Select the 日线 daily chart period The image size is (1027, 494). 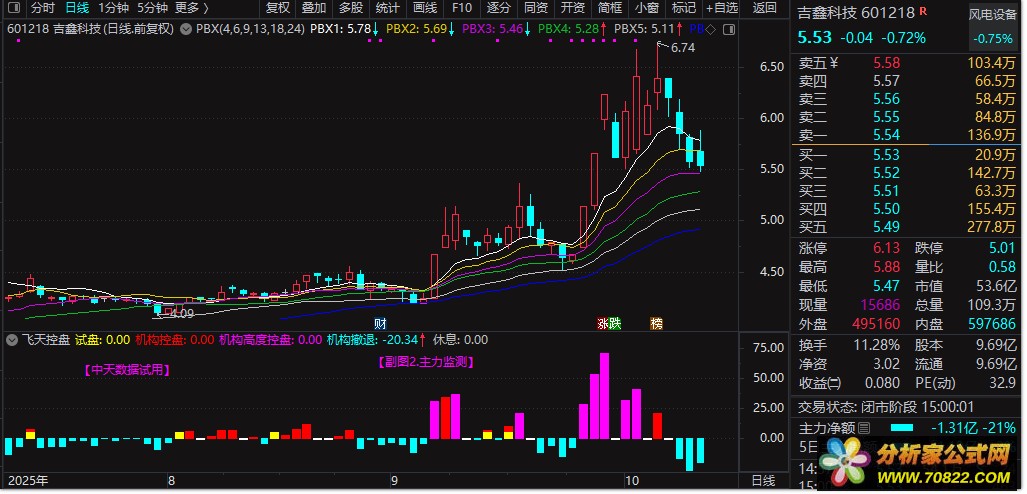tap(77, 8)
